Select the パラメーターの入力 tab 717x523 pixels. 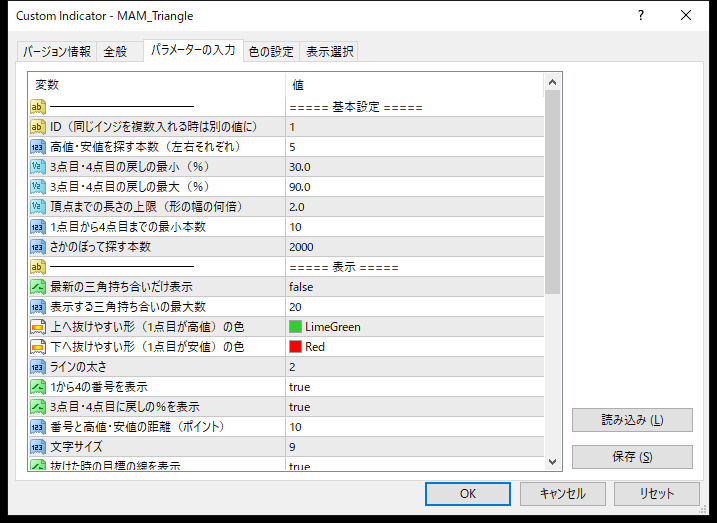point(193,50)
